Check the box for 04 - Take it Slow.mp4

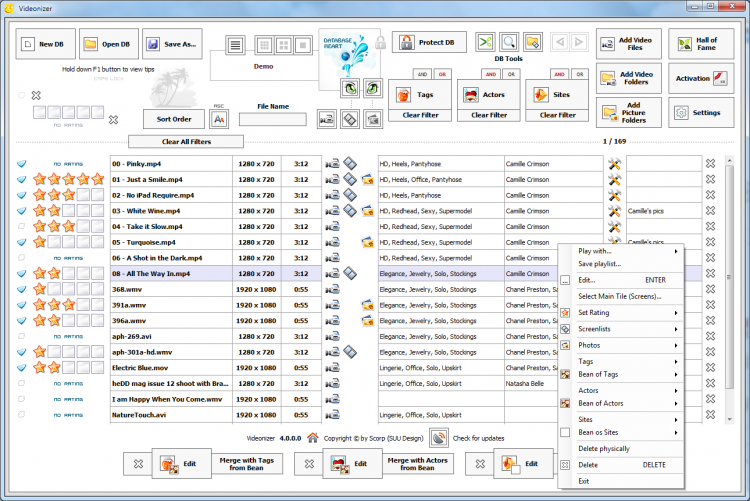pos(22,226)
